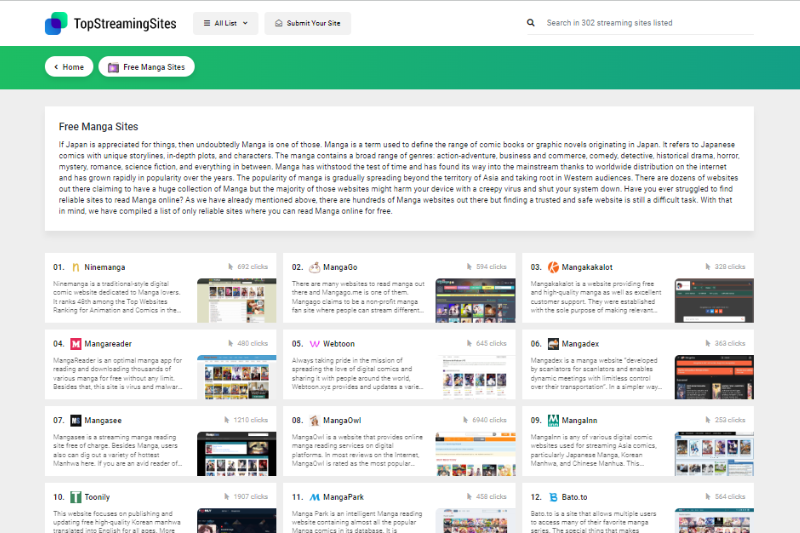Open the Mangasee title link
Image resolution: width=800 pixels, height=533 pixels.
[x=103, y=420]
